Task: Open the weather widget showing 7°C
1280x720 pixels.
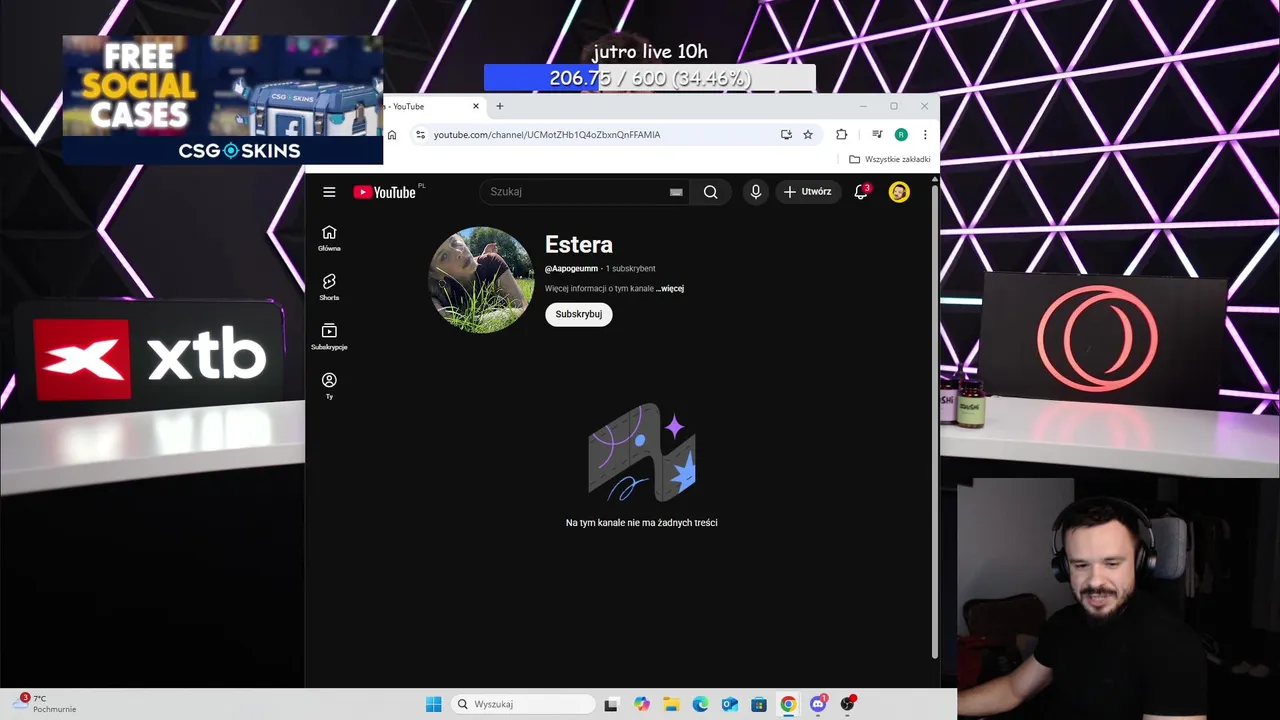Action: pos(45,704)
